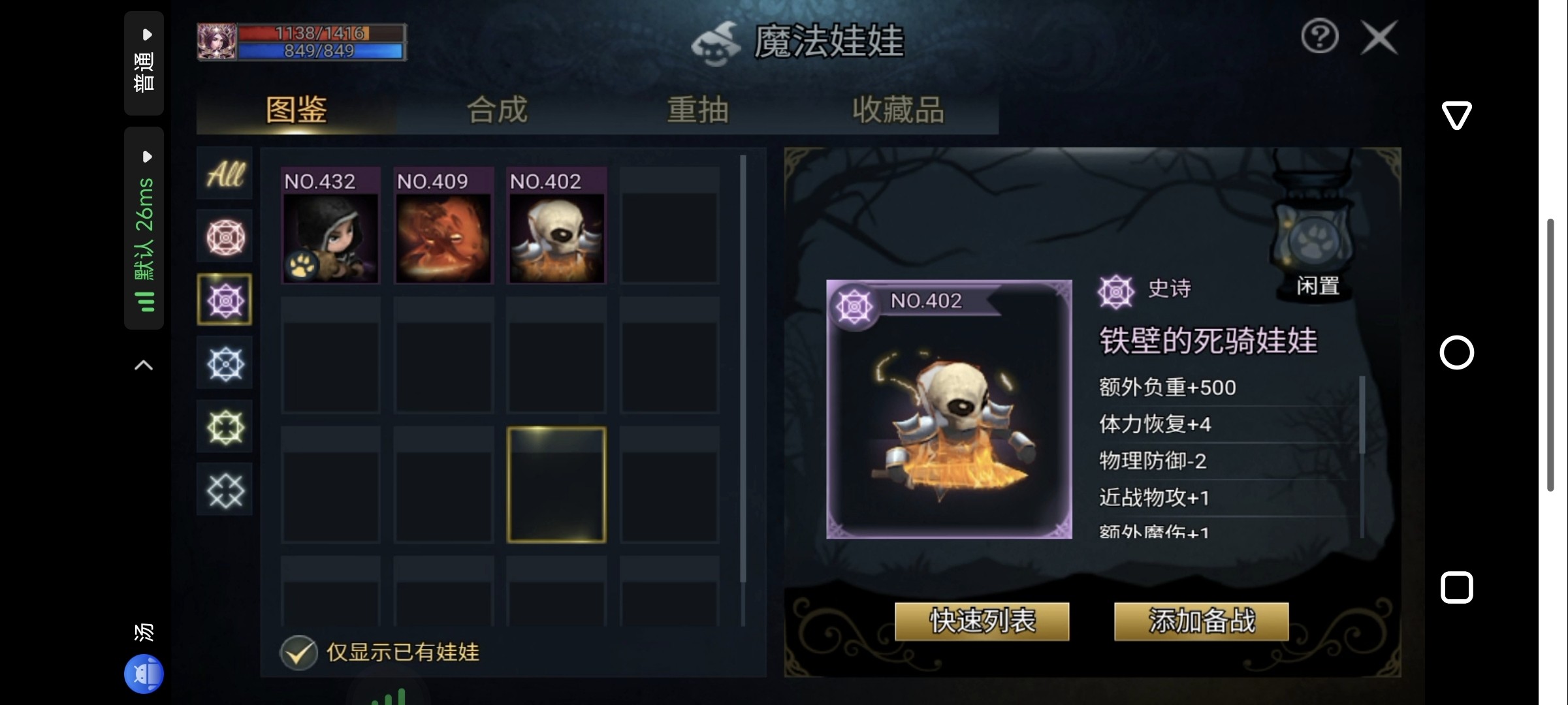Select doll NO.432 thumbnail
This screenshot has height=705, width=1568.
coord(330,225)
